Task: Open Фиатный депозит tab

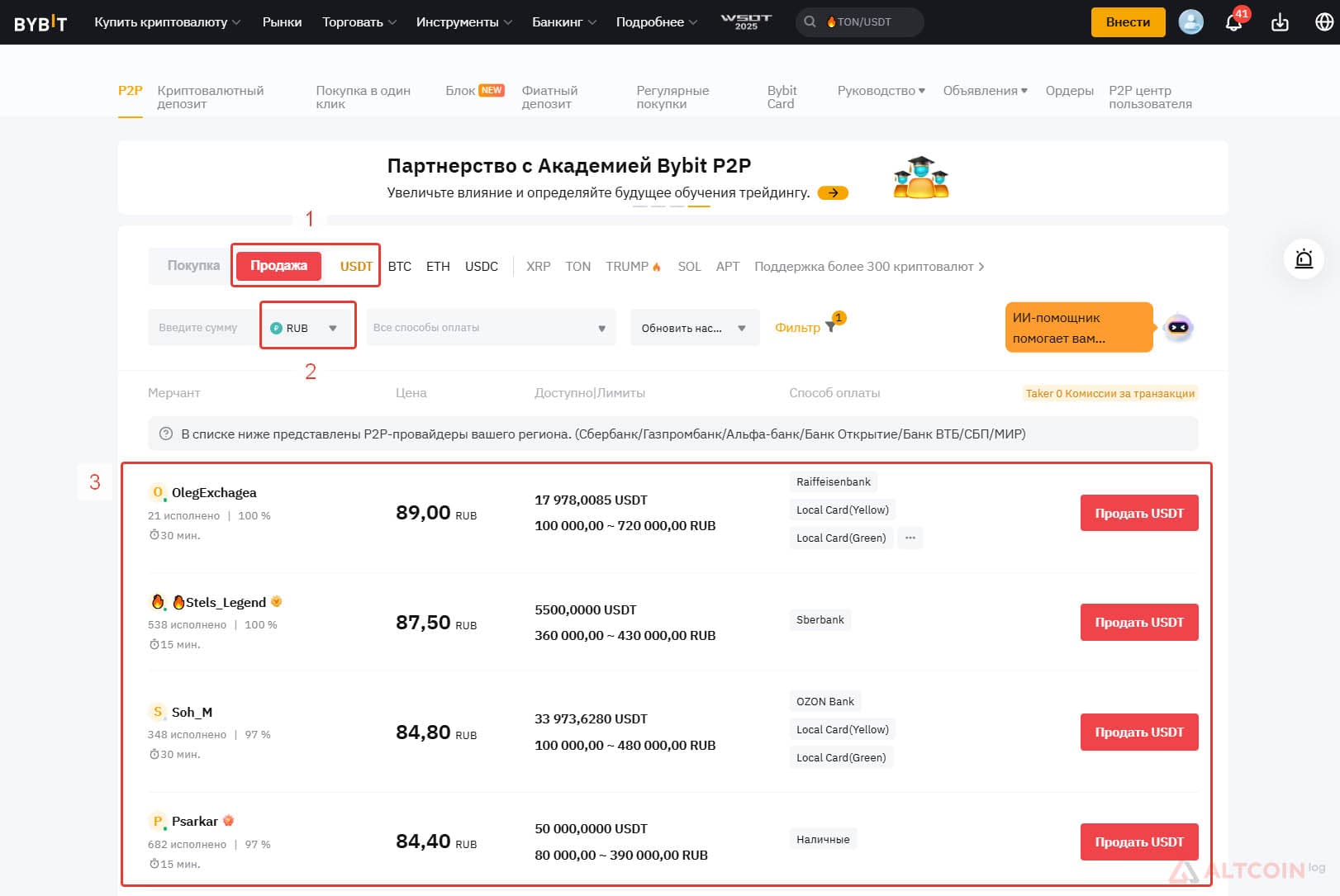Action: 549,97
